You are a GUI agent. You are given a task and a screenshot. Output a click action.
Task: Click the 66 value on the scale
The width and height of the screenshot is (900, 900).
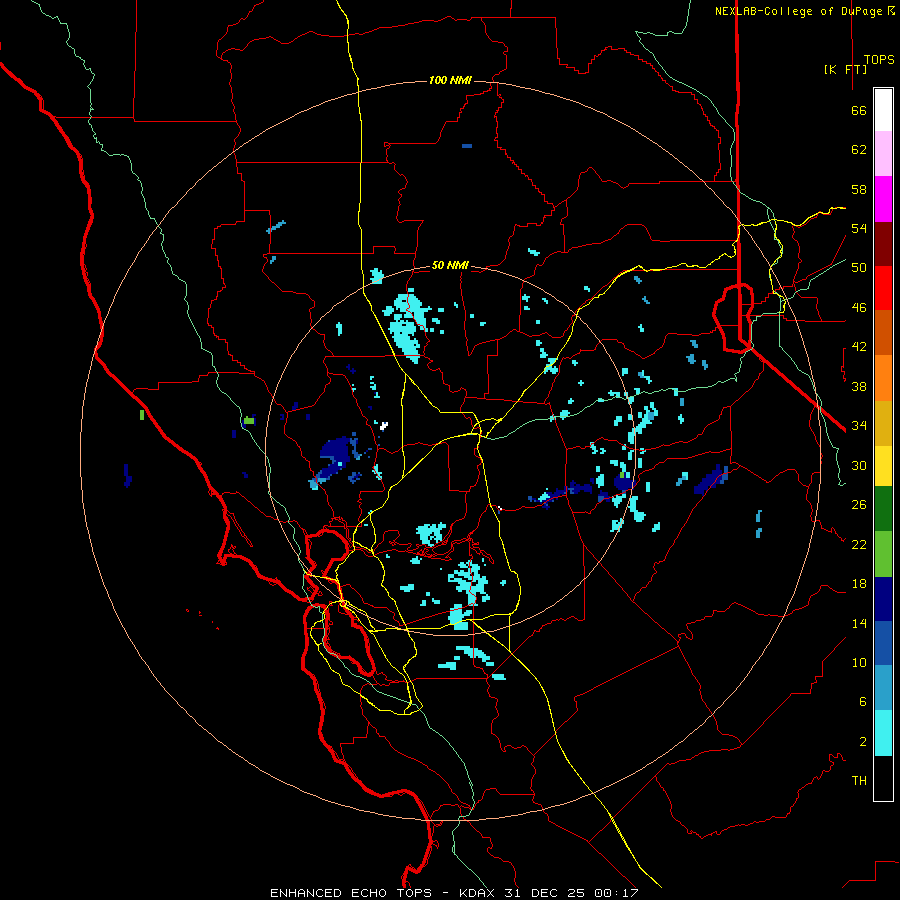pos(859,110)
